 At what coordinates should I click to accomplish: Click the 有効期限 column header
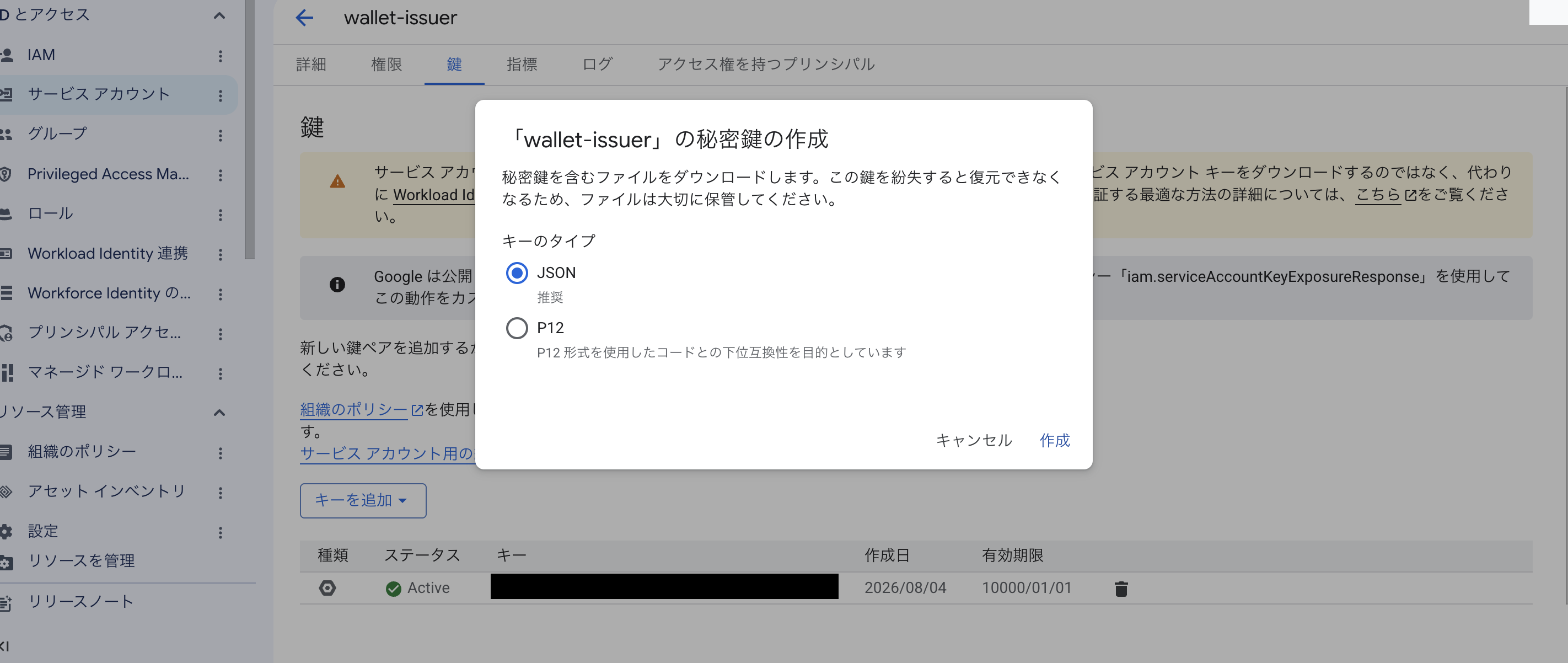[x=1013, y=555]
